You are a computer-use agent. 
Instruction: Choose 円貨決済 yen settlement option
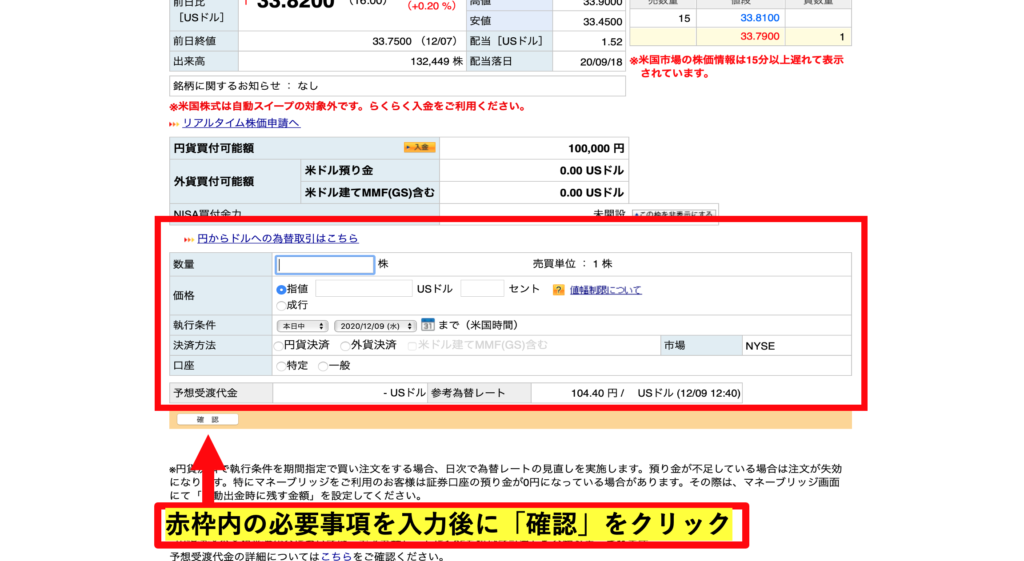(279, 345)
